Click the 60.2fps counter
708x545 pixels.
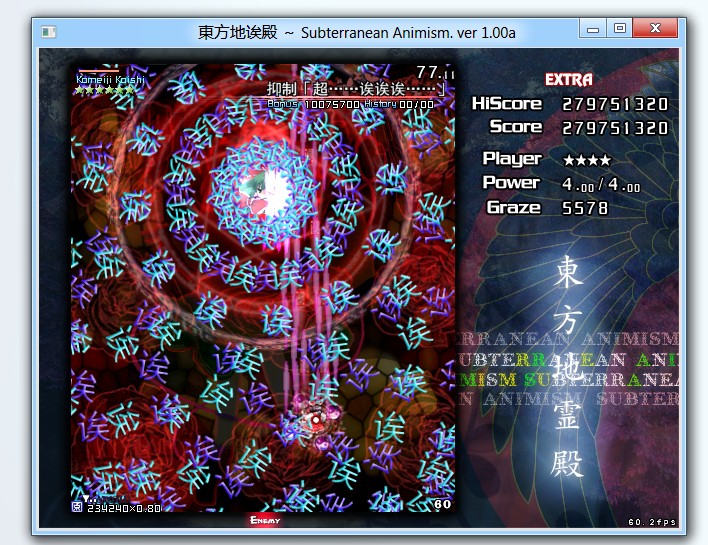point(649,522)
